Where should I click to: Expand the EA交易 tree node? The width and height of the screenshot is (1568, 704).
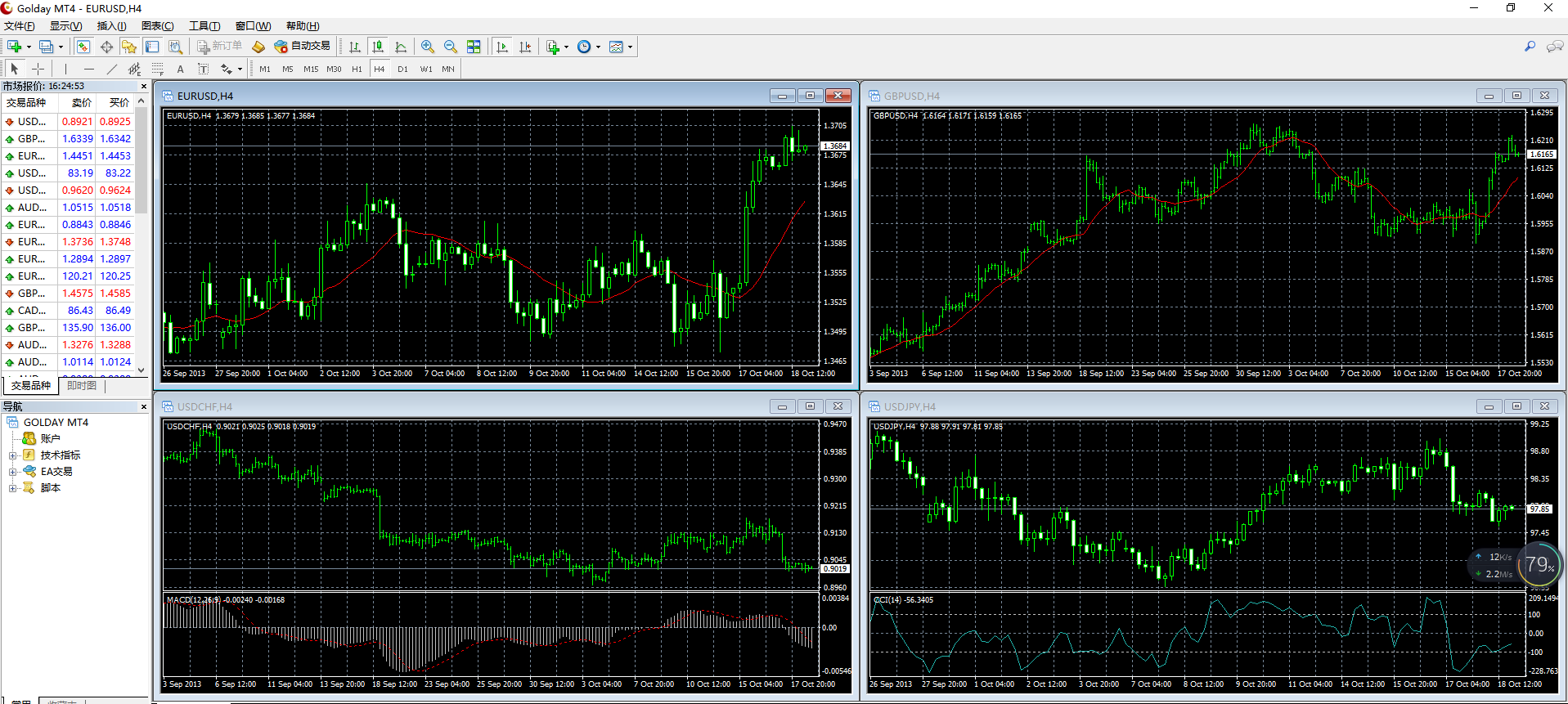[12, 472]
